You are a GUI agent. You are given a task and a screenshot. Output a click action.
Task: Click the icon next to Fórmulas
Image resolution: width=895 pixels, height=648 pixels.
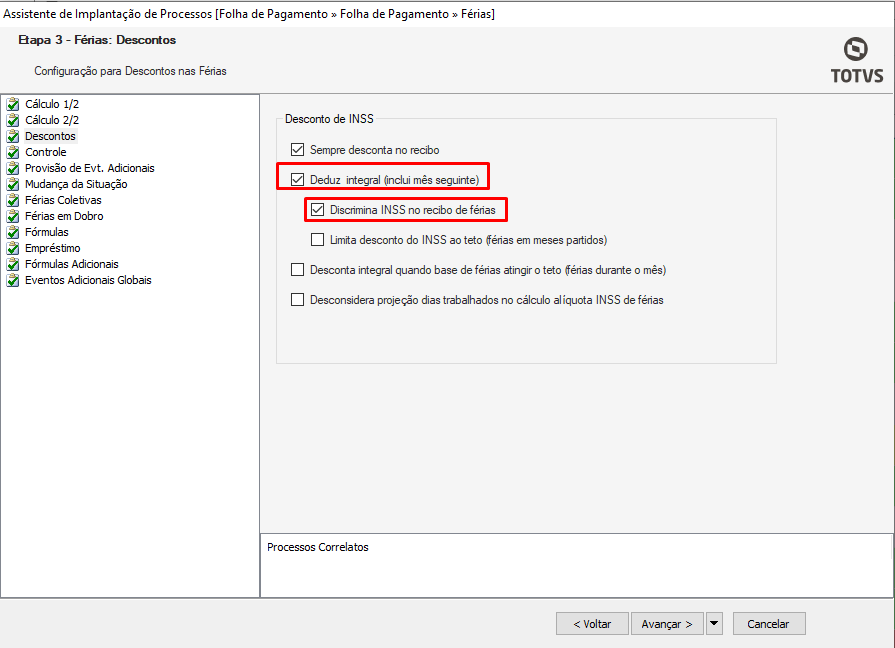pos(13,232)
